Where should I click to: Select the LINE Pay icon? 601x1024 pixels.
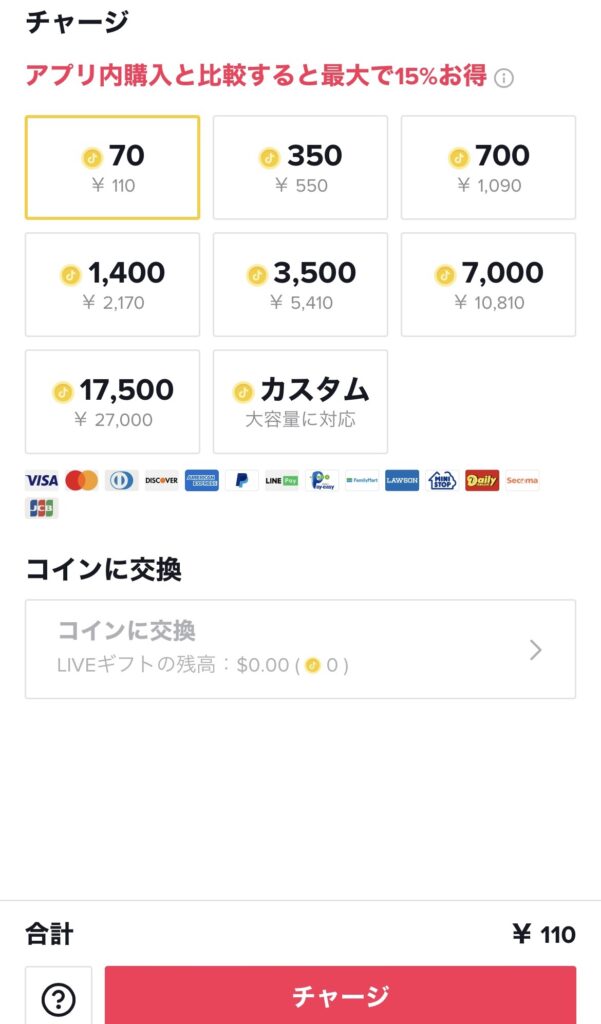coord(284,480)
